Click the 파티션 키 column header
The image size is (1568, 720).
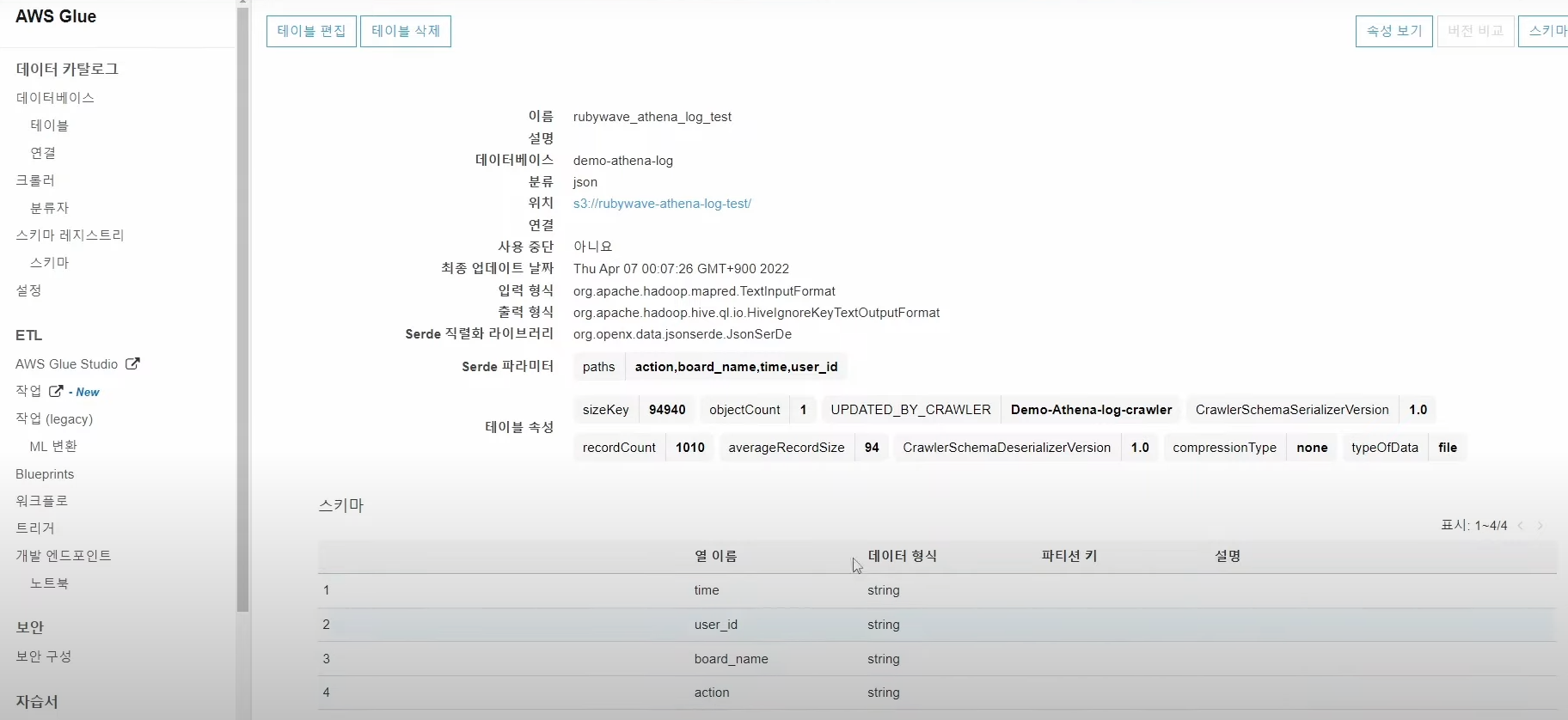pyautogui.click(x=1069, y=556)
